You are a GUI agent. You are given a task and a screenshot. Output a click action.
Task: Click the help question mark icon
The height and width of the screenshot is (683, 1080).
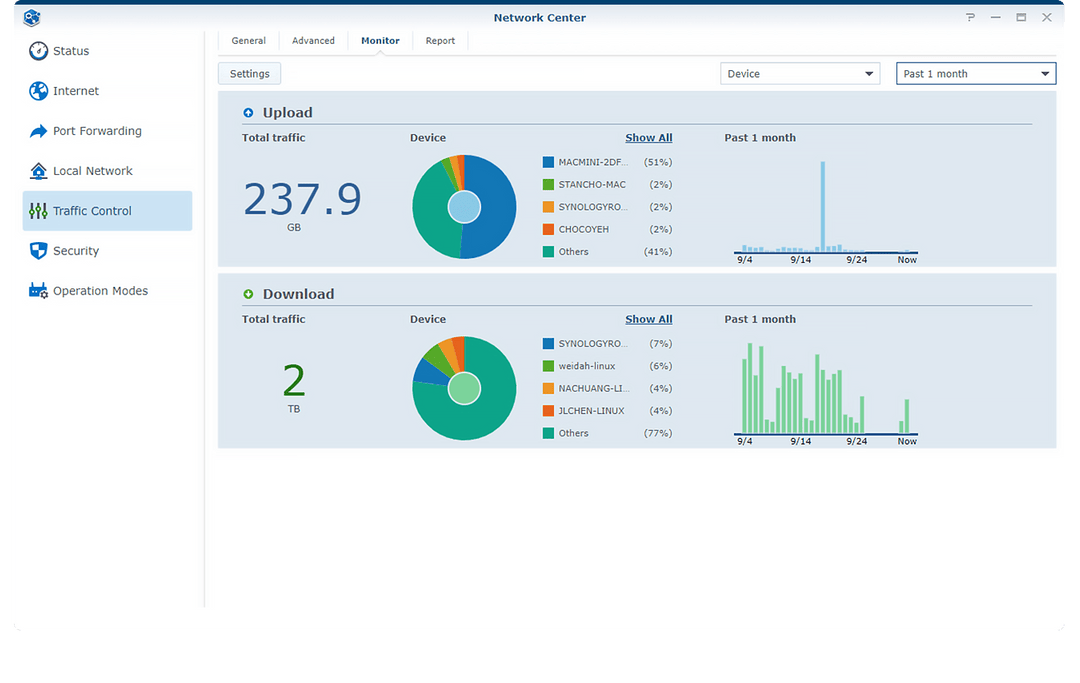(x=970, y=18)
